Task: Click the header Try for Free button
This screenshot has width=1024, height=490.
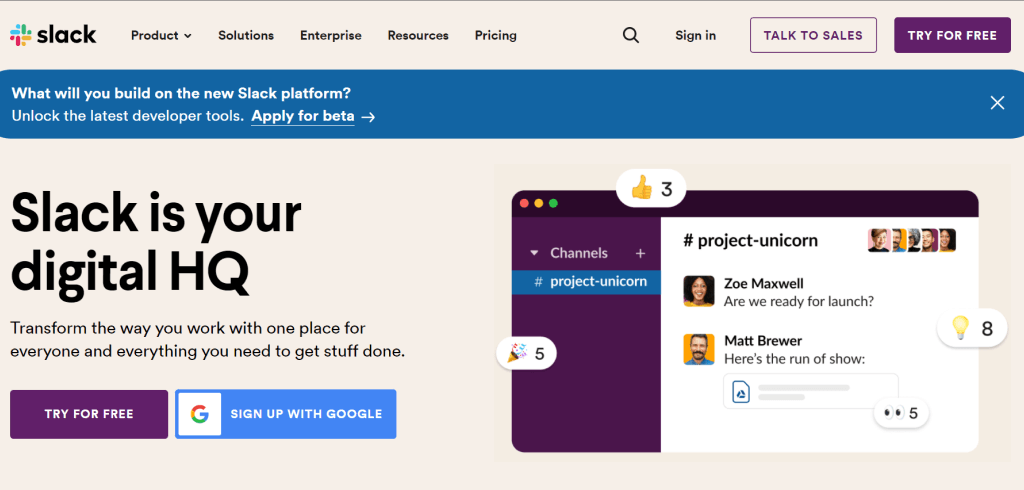Action: 952,35
